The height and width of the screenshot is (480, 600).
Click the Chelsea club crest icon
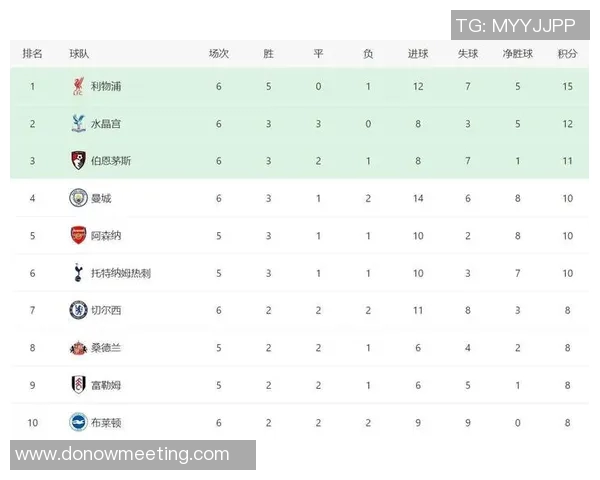pyautogui.click(x=78, y=310)
